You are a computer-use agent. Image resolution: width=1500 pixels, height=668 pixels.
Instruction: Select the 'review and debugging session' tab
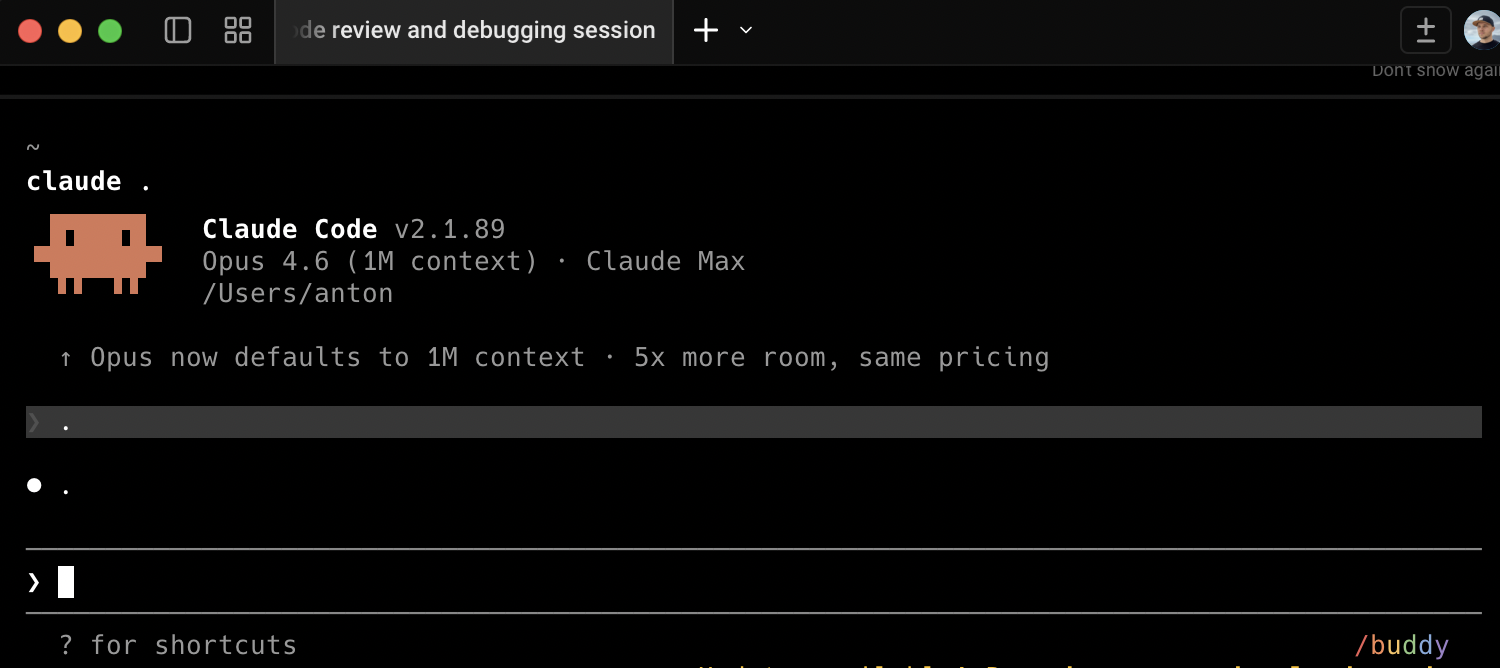coord(474,31)
